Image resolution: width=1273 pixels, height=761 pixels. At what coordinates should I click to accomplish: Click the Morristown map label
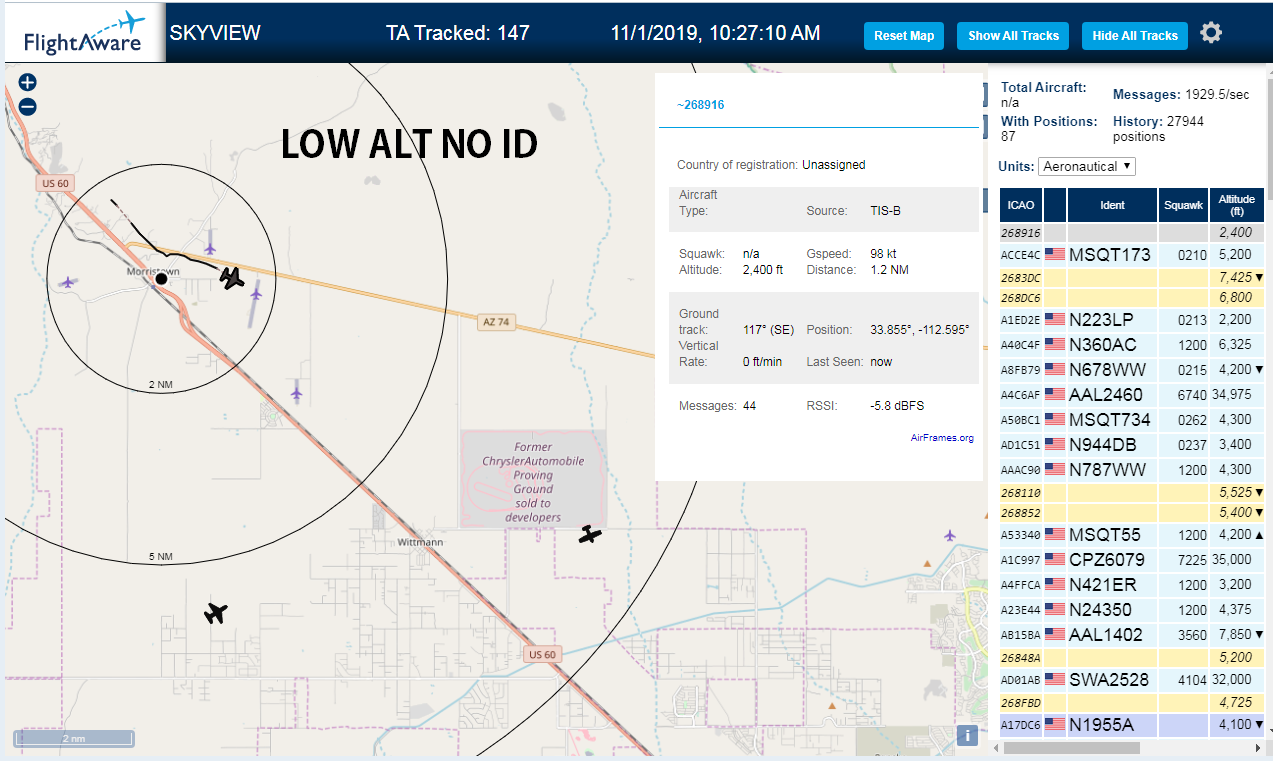(x=153, y=271)
